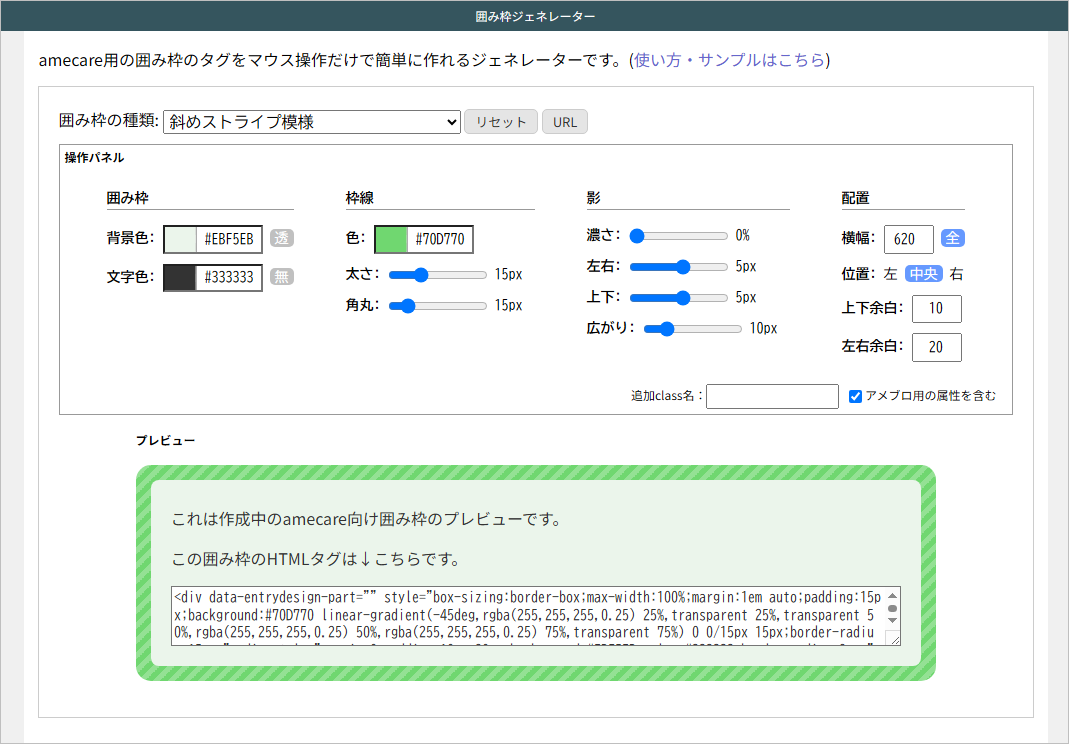This screenshot has height=744, width=1069.
Task: Click the 無 no text color button
Action: point(282,277)
